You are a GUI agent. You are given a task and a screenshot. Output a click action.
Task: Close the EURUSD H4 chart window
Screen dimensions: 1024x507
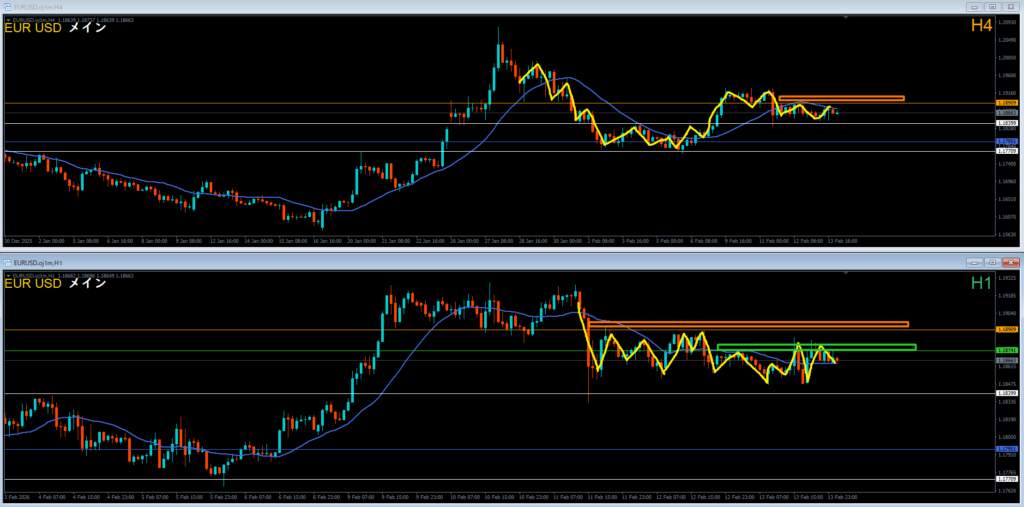point(1010,7)
